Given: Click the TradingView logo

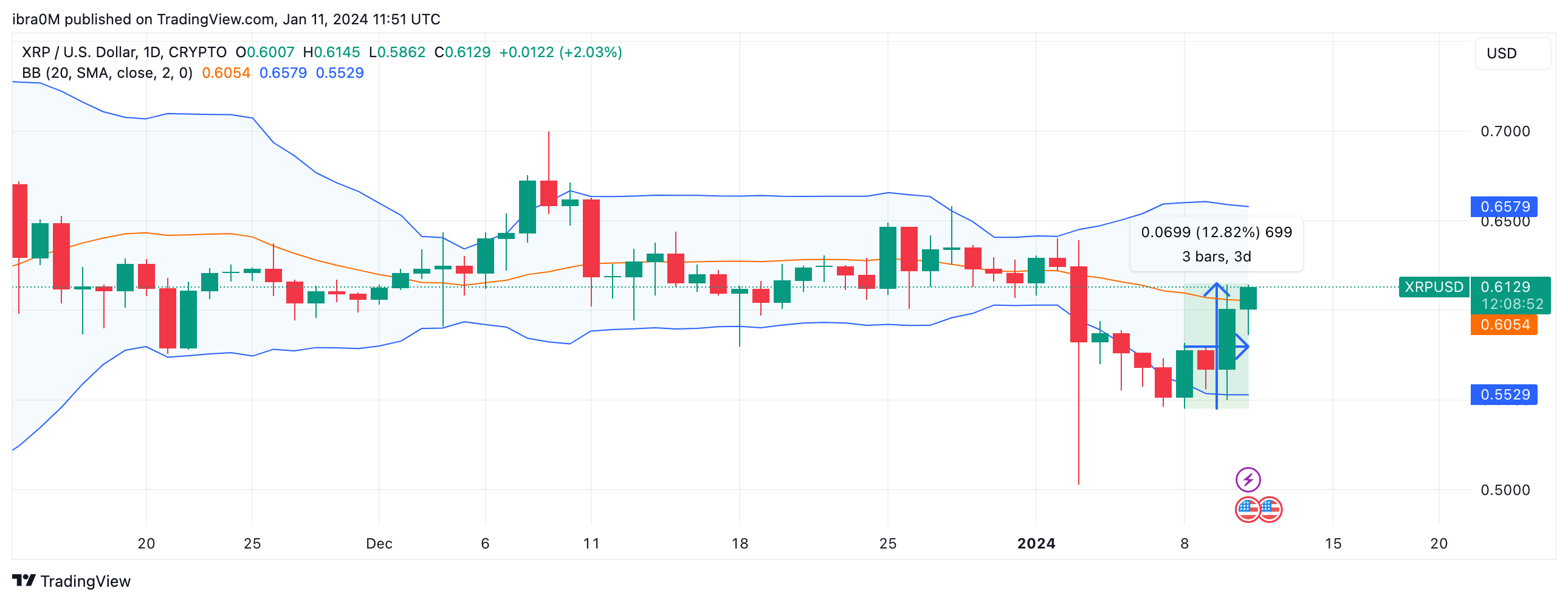Looking at the screenshot, I should (71, 581).
